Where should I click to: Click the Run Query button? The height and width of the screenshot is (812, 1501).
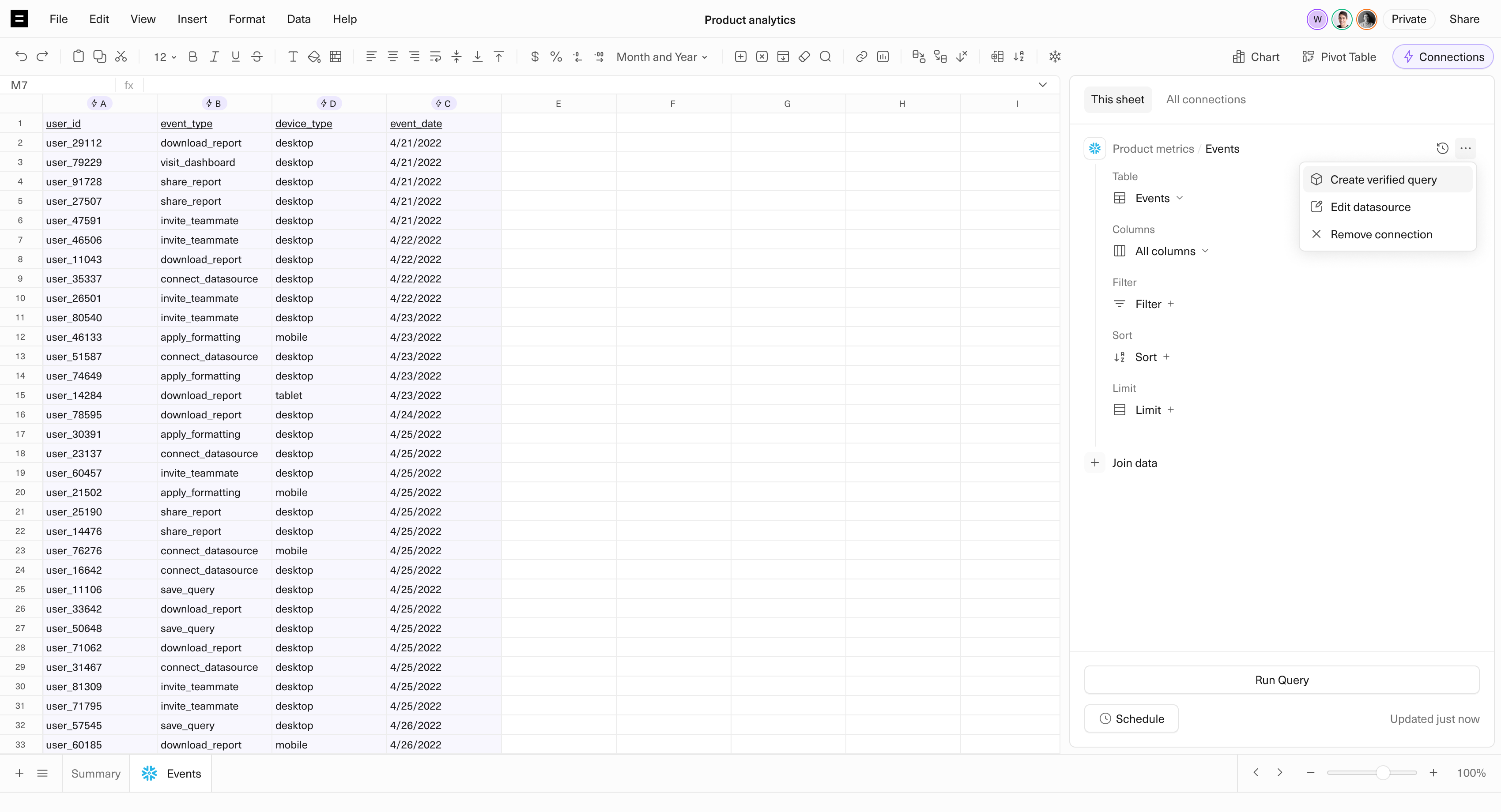(x=1281, y=680)
